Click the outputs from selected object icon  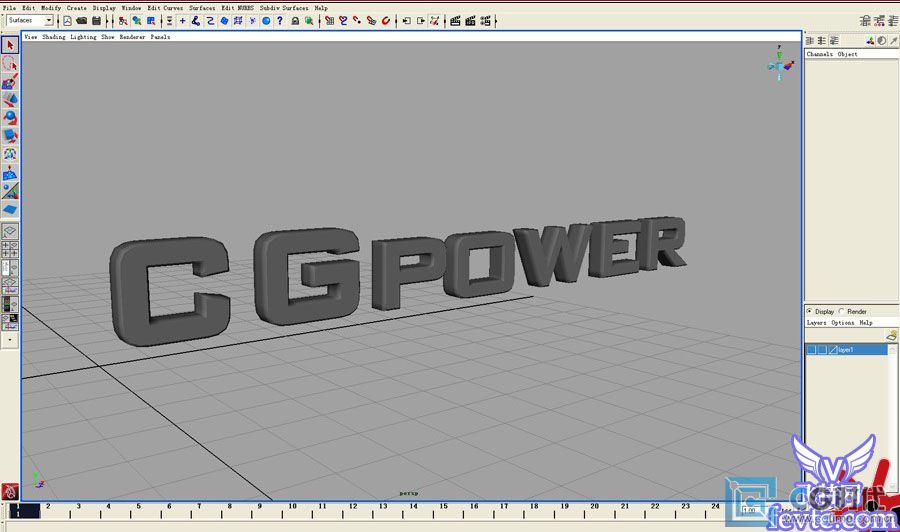click(x=421, y=21)
